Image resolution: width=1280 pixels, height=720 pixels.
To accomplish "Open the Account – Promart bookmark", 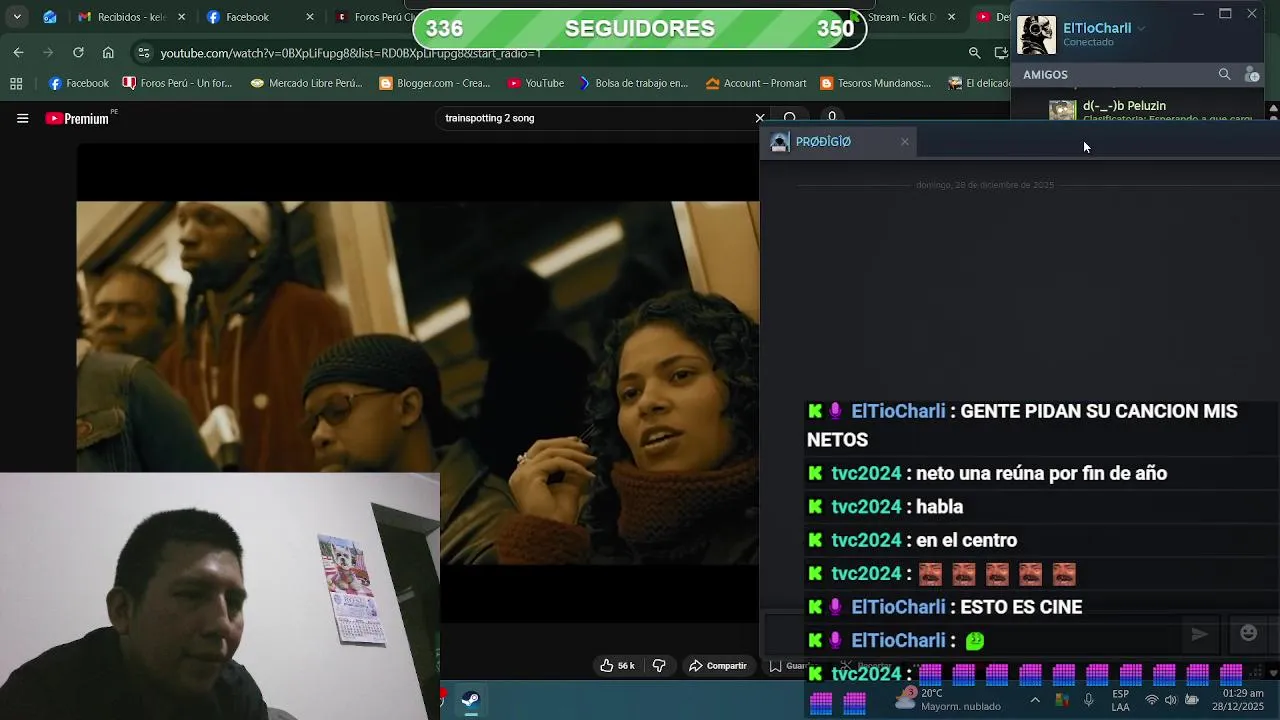I will (x=756, y=83).
